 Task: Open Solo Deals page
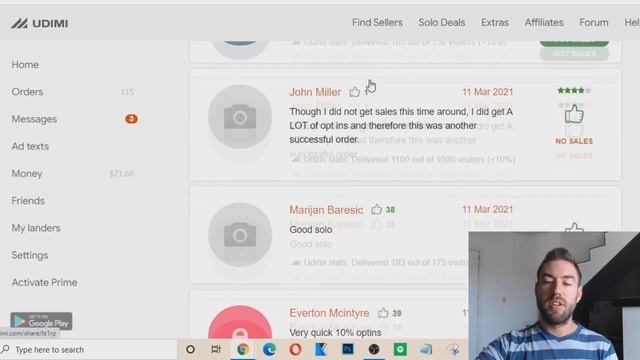pyautogui.click(x=442, y=22)
